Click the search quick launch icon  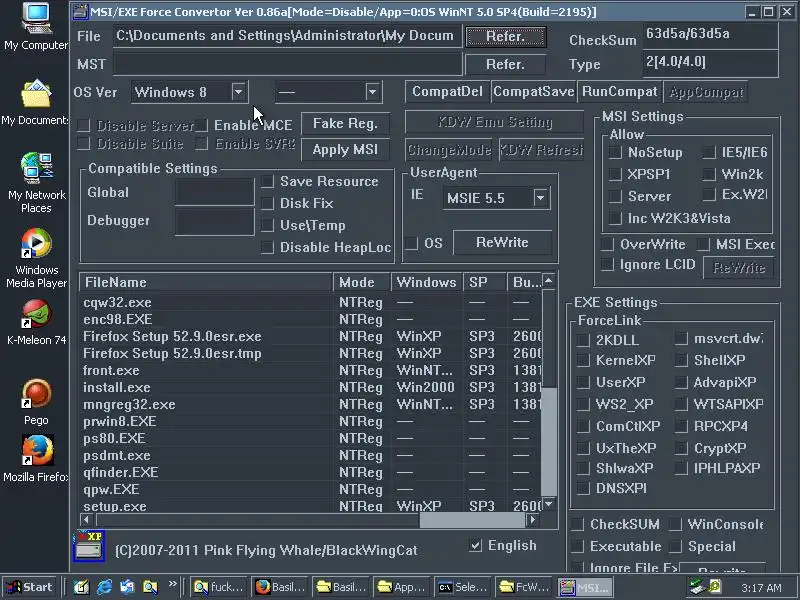pos(150,587)
